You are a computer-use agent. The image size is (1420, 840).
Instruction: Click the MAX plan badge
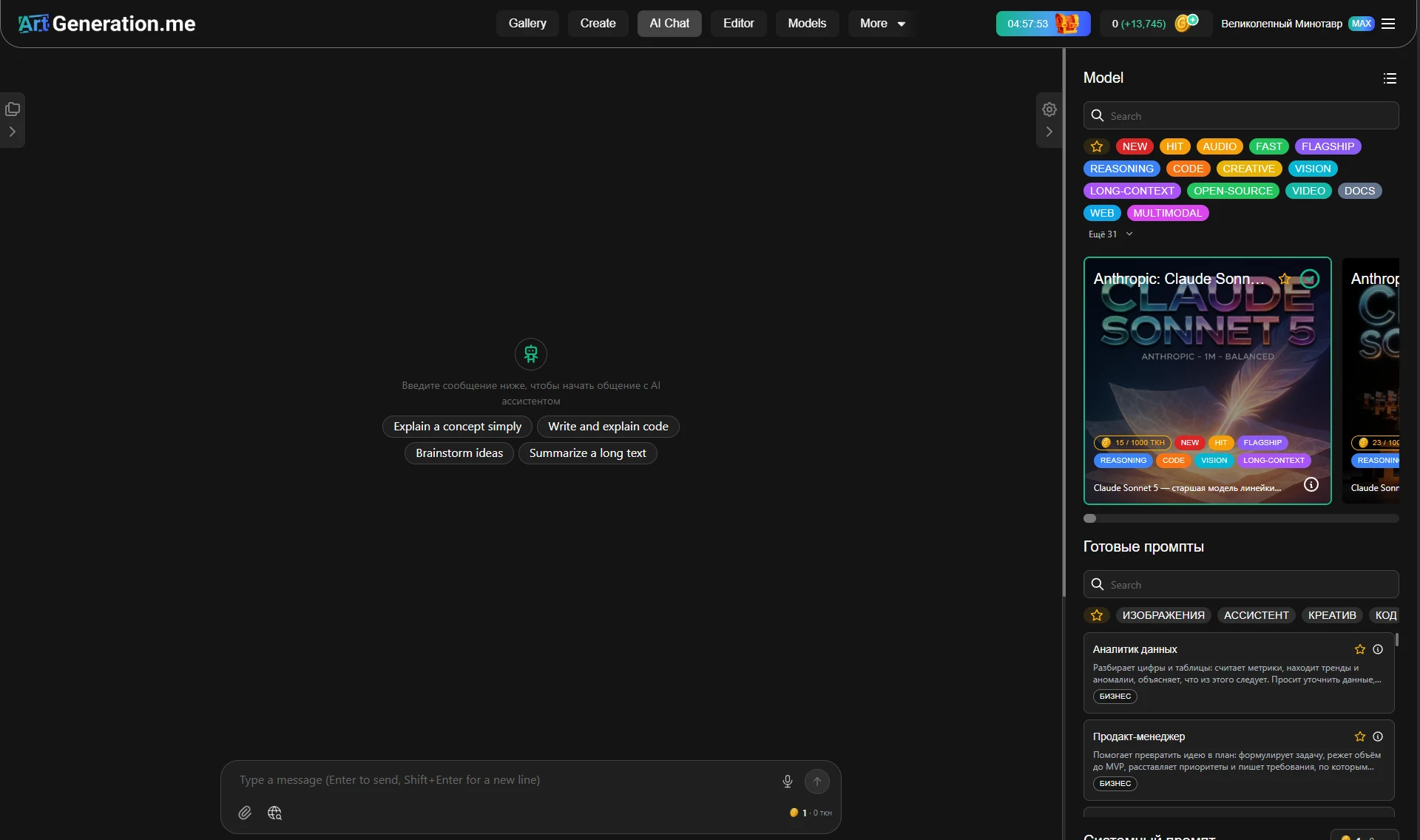(x=1361, y=24)
